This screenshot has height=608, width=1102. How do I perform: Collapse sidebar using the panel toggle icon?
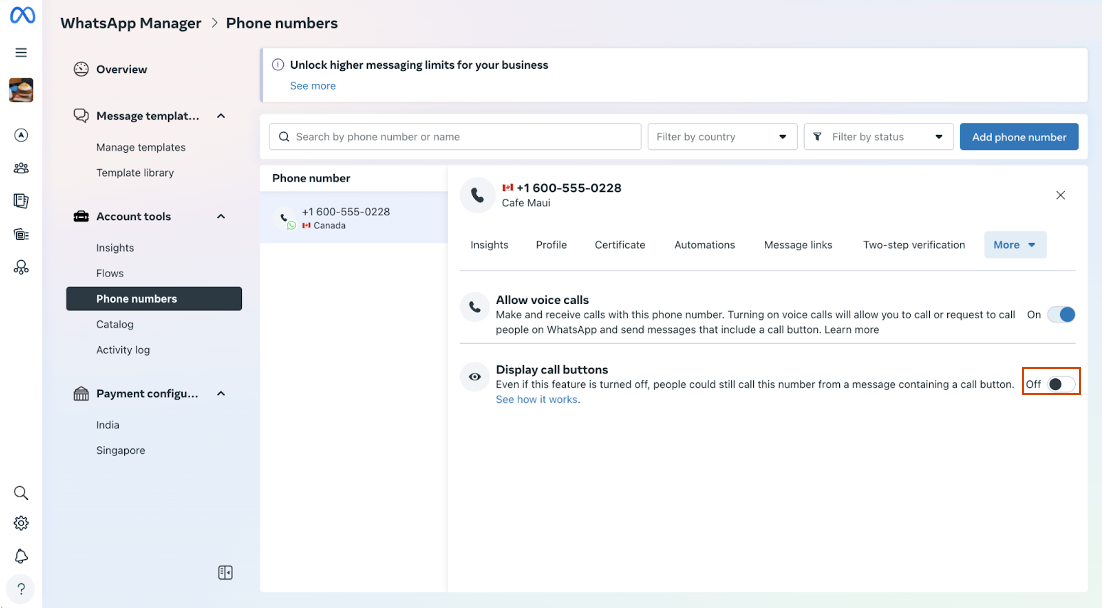[226, 573]
